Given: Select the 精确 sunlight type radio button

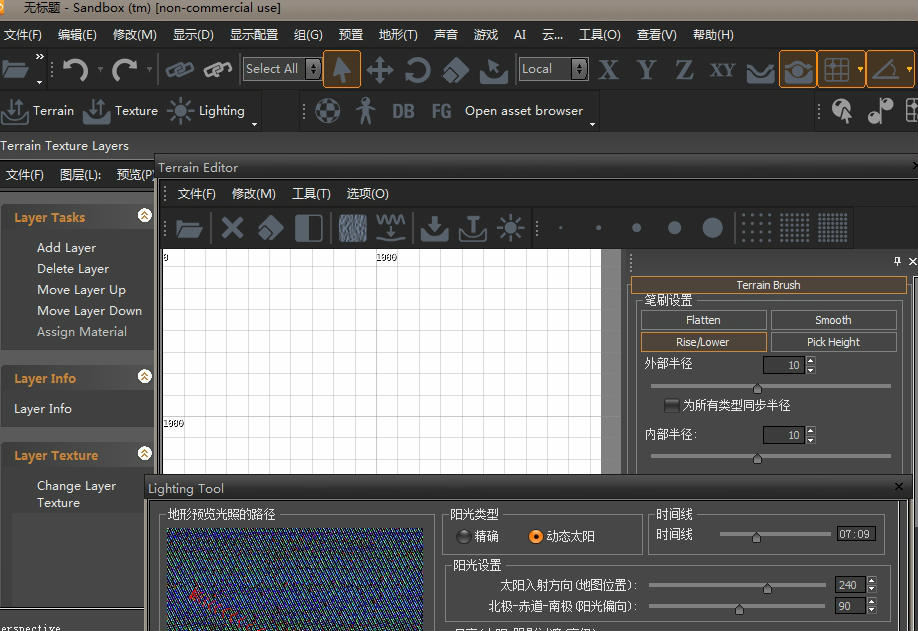Looking at the screenshot, I should point(463,536).
